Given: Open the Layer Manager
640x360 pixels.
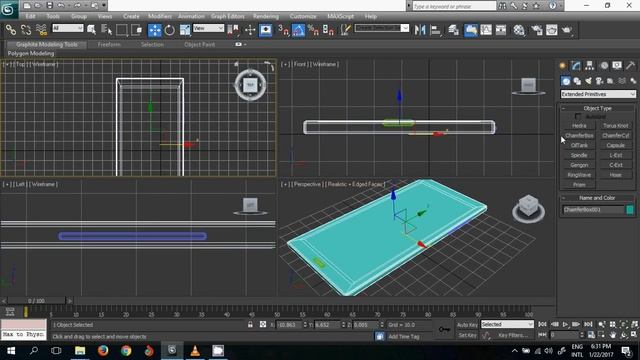Looking at the screenshot, I should 453,30.
